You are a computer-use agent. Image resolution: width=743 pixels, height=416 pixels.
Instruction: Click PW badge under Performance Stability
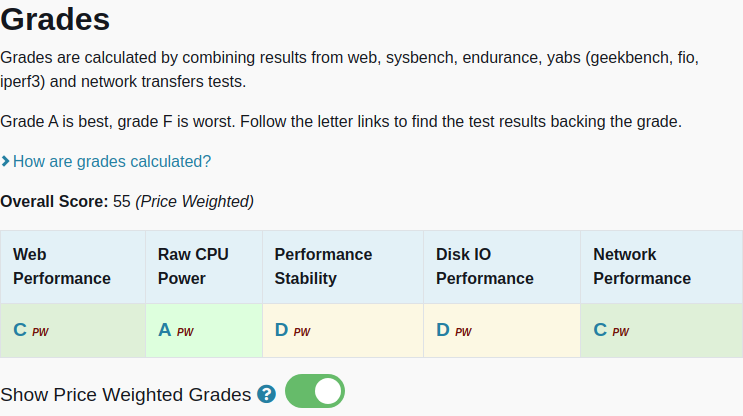point(302,332)
